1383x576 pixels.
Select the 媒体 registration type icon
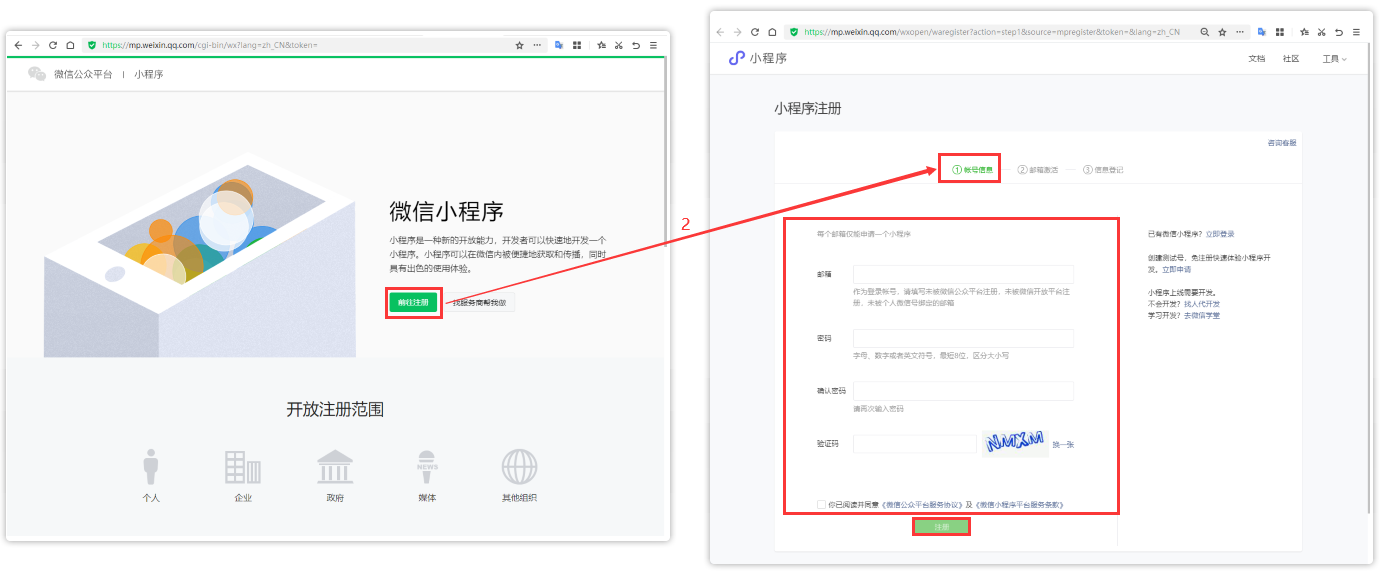[x=427, y=467]
